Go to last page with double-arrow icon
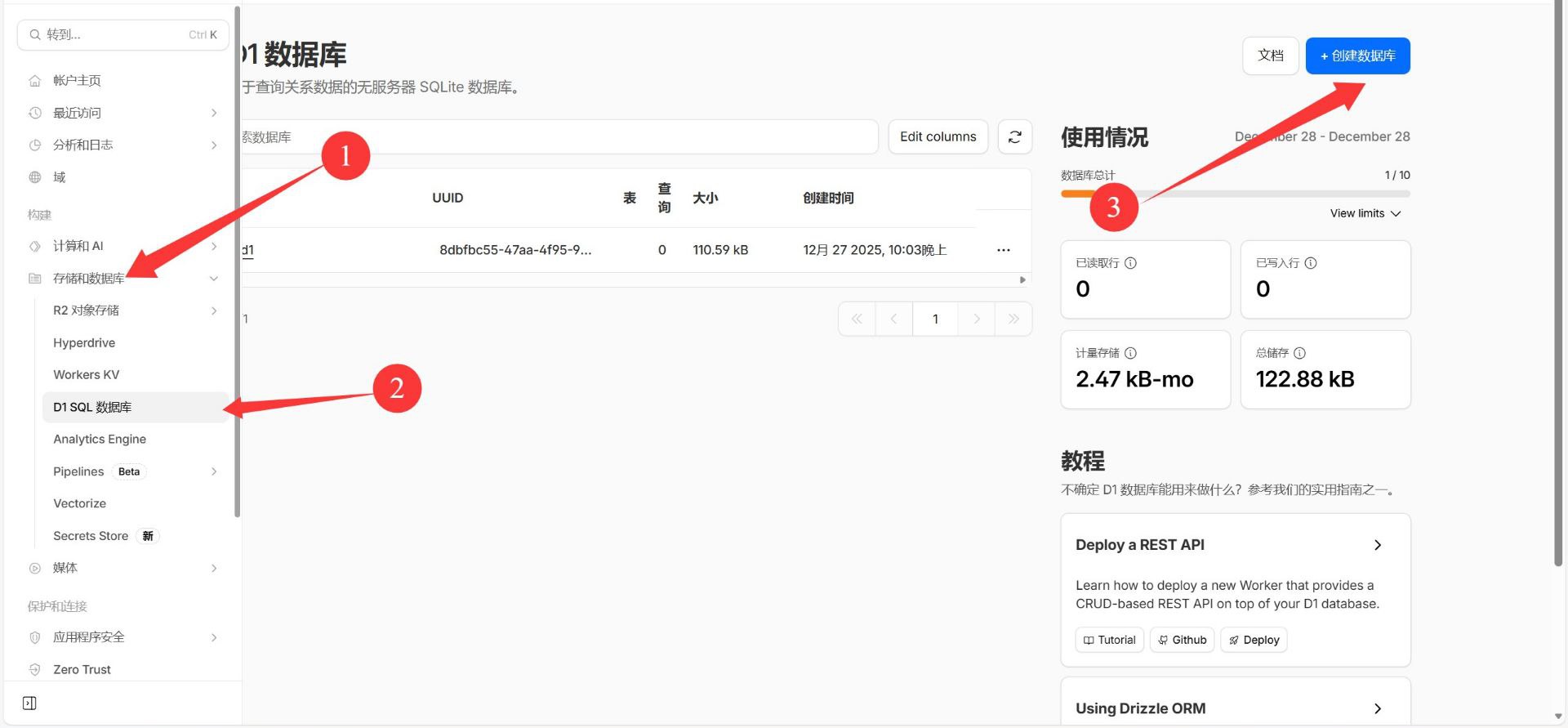Screen dimensions: 1568x728 1013,319
